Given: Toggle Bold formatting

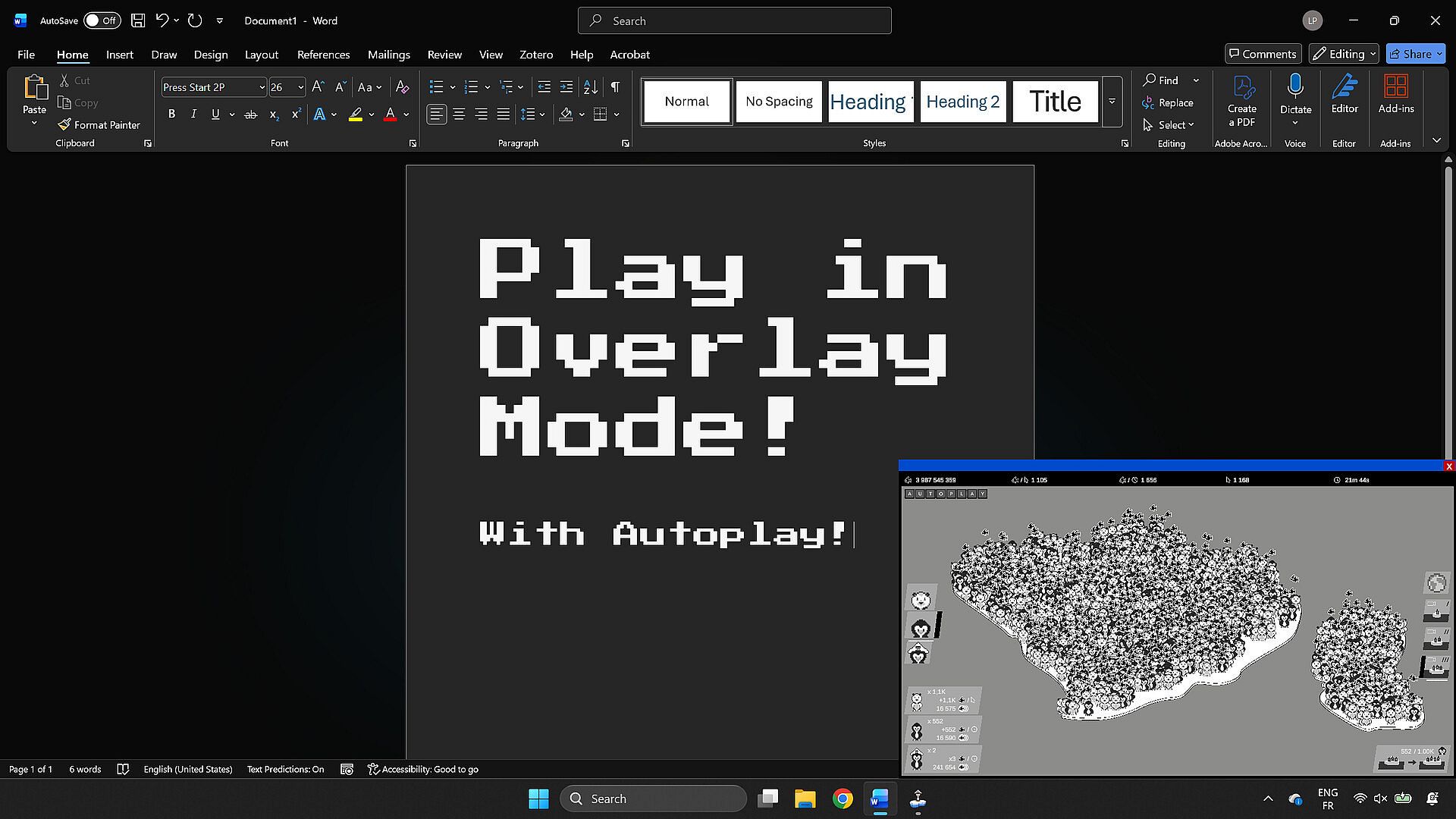Looking at the screenshot, I should coord(171,115).
